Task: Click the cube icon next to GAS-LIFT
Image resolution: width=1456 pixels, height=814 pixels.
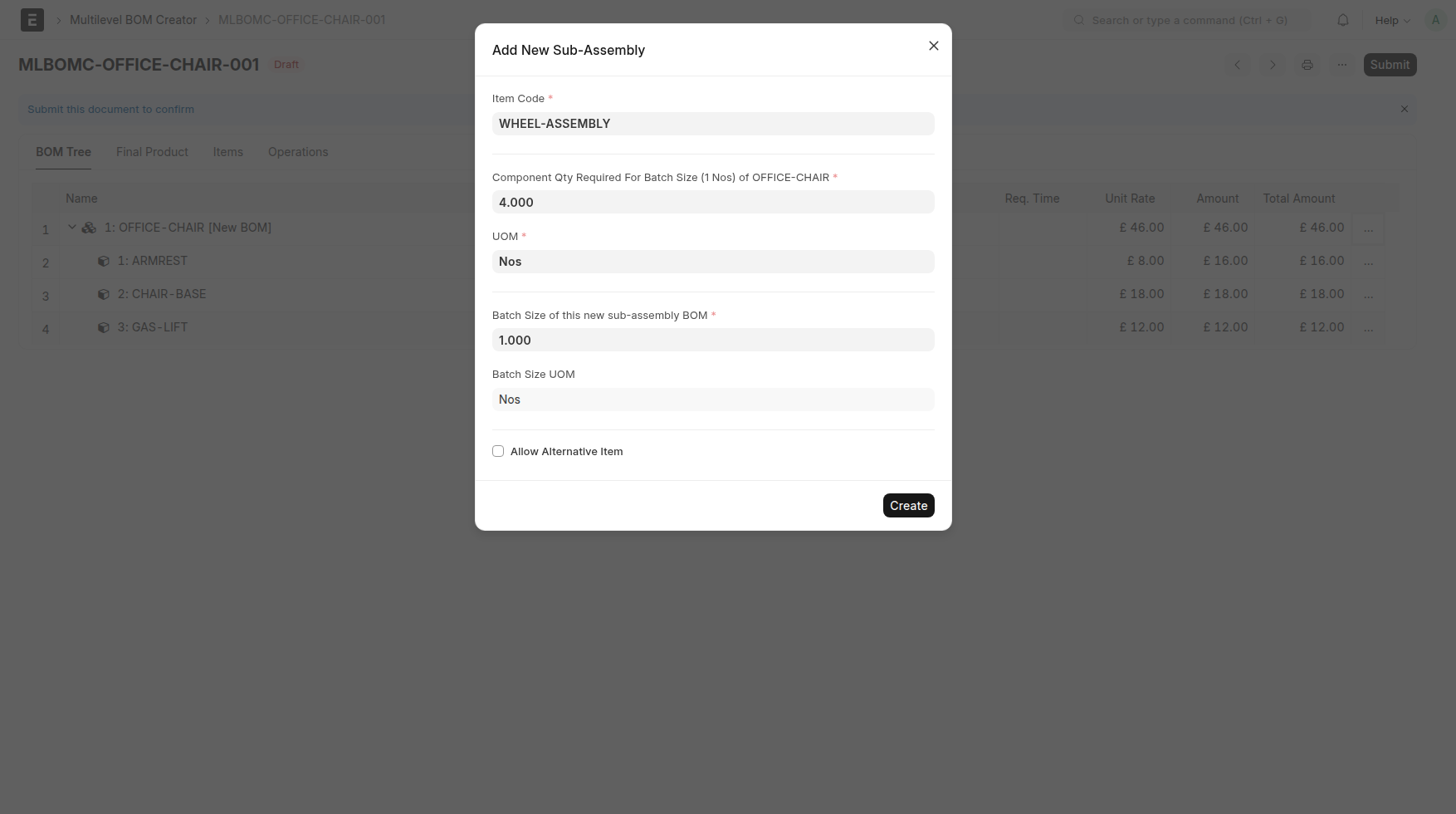Action: (104, 326)
